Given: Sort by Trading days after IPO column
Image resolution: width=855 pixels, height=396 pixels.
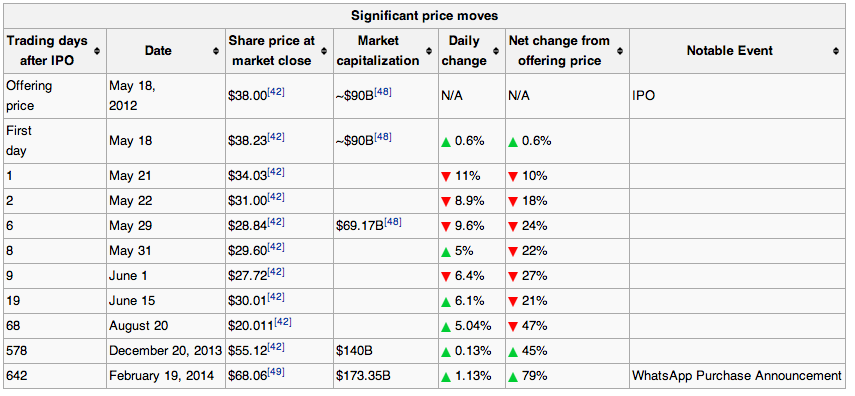Looking at the screenshot, I should (x=97, y=51).
